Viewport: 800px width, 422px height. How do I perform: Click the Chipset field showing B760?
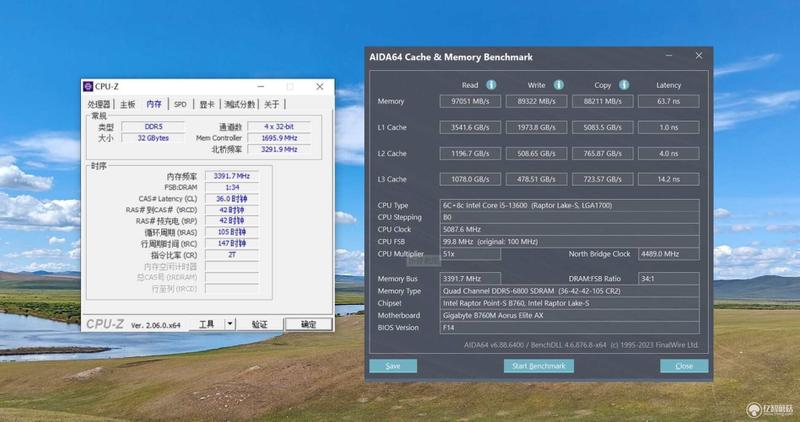tap(569, 303)
